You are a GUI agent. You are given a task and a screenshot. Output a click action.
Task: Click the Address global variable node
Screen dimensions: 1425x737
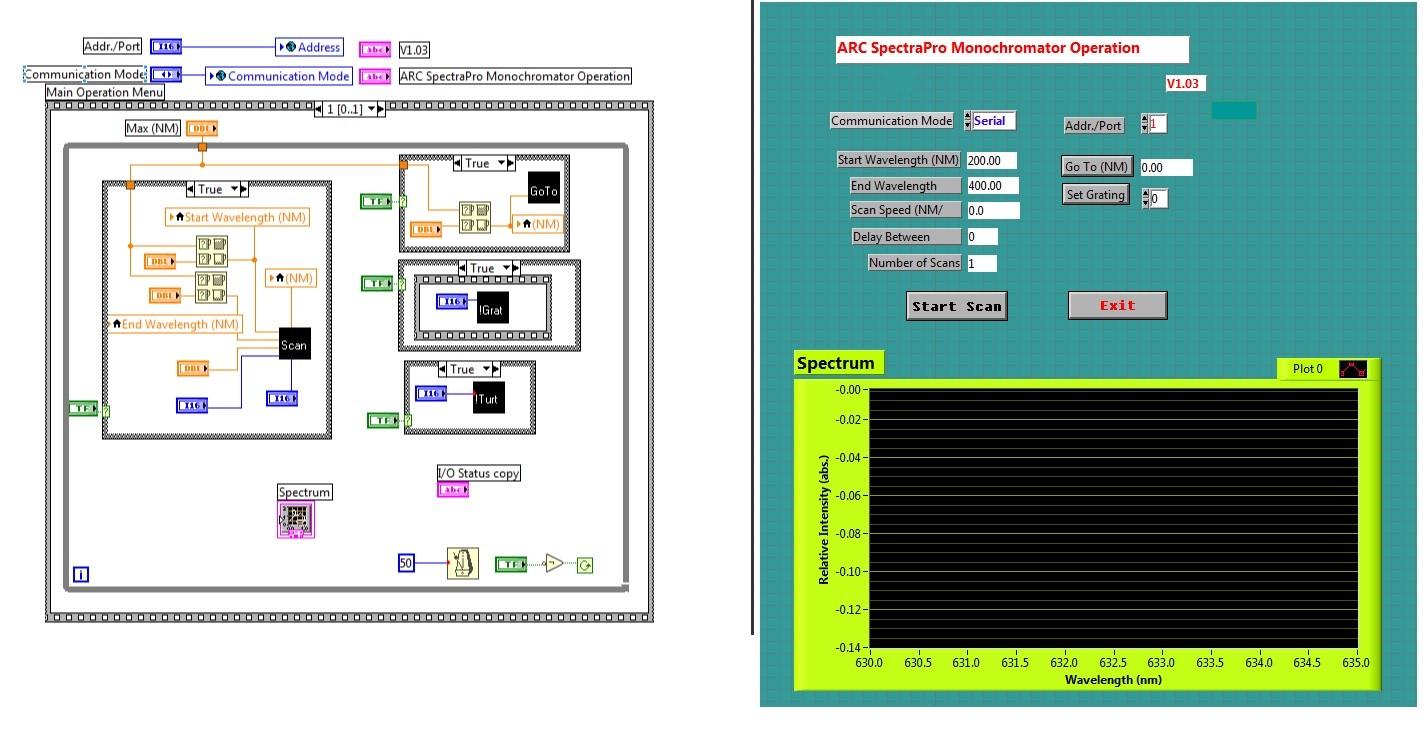[x=310, y=47]
